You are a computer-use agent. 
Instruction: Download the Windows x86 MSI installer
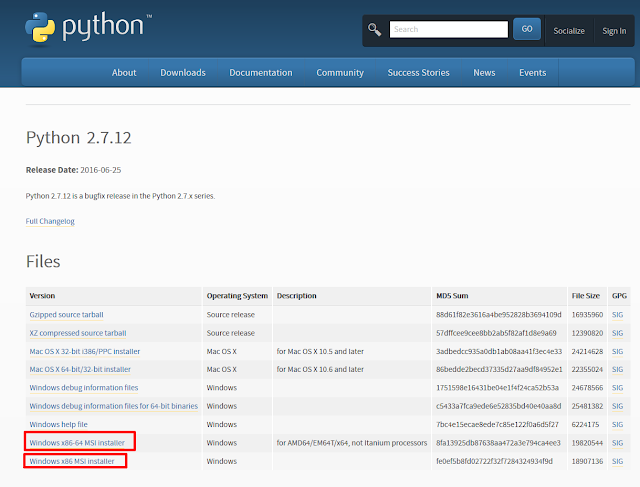[x=72, y=461]
